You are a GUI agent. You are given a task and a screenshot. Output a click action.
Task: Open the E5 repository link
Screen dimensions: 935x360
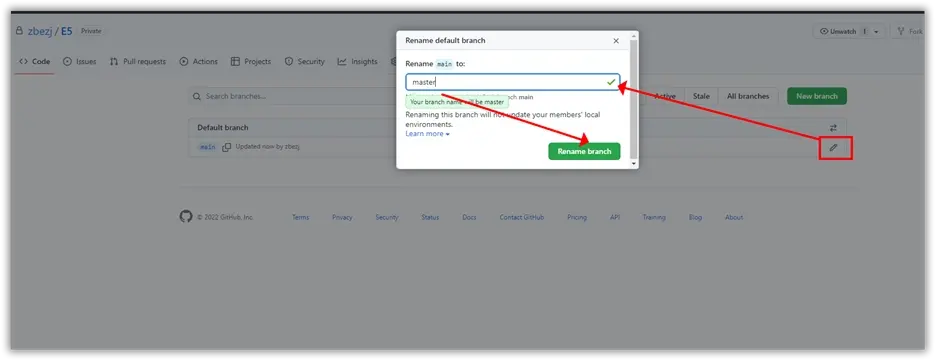[67, 32]
